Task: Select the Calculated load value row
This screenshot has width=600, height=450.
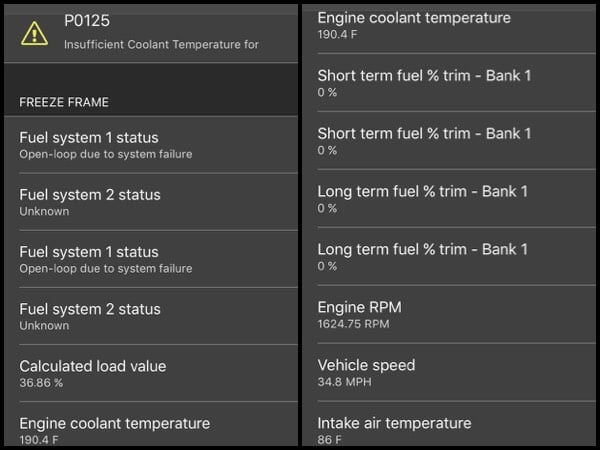Action: [x=151, y=373]
